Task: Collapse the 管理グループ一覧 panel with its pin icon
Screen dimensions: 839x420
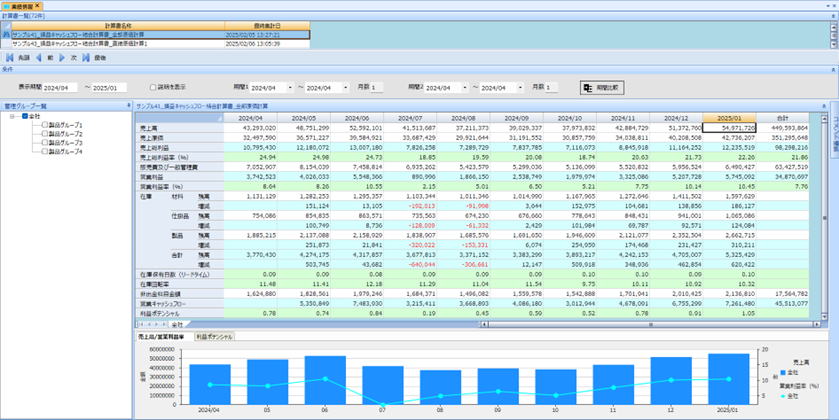Action: pyautogui.click(x=128, y=105)
